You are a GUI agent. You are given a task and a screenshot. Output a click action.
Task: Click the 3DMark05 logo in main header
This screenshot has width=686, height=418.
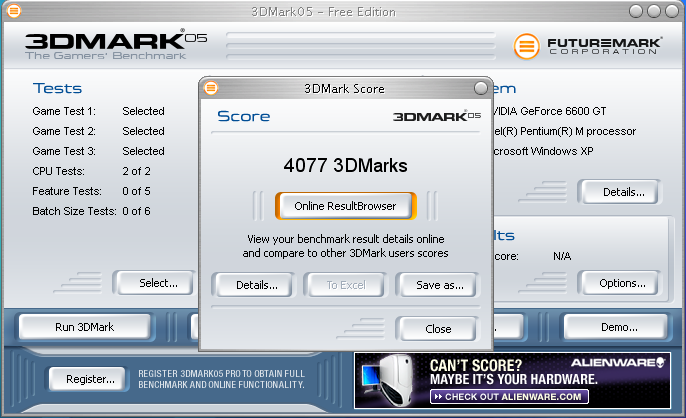tap(116, 45)
